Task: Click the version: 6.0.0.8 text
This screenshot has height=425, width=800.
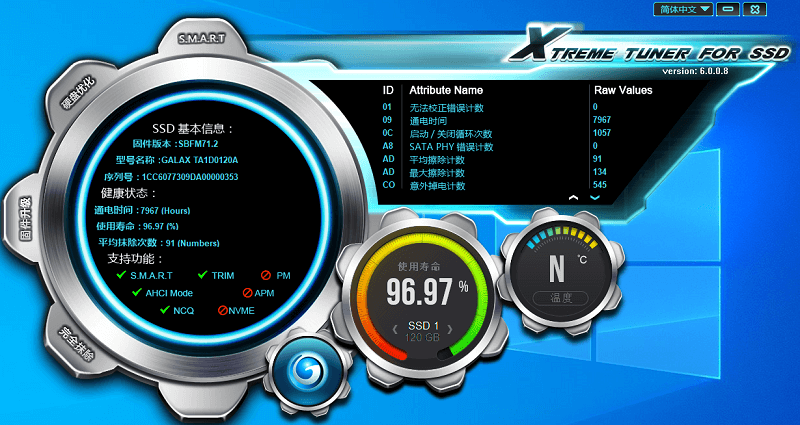Action: (x=695, y=71)
